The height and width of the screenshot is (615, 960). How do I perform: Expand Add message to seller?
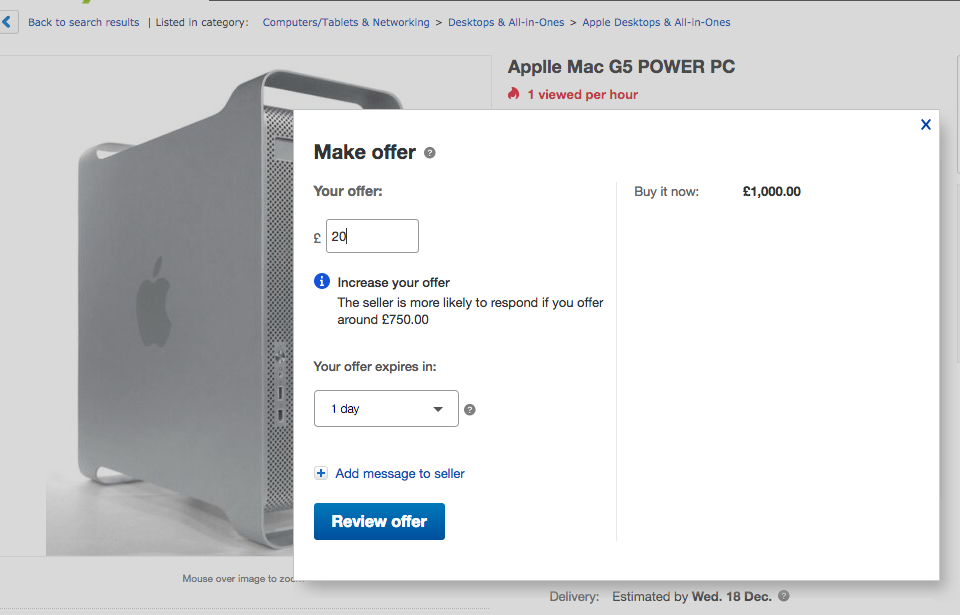[400, 474]
